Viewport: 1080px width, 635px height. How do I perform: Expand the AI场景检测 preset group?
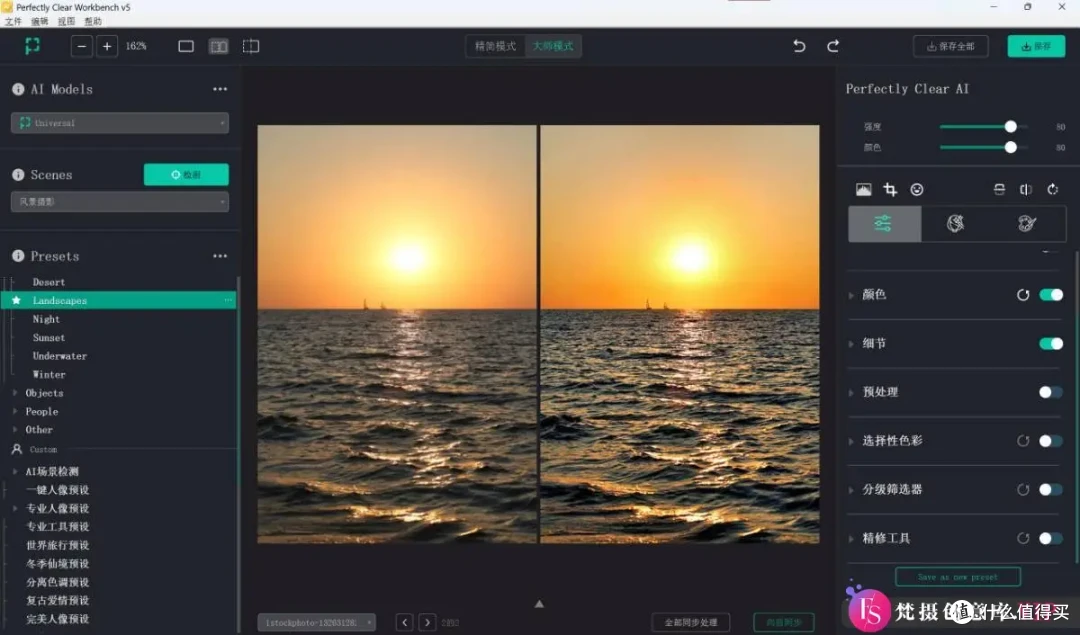click(15, 472)
